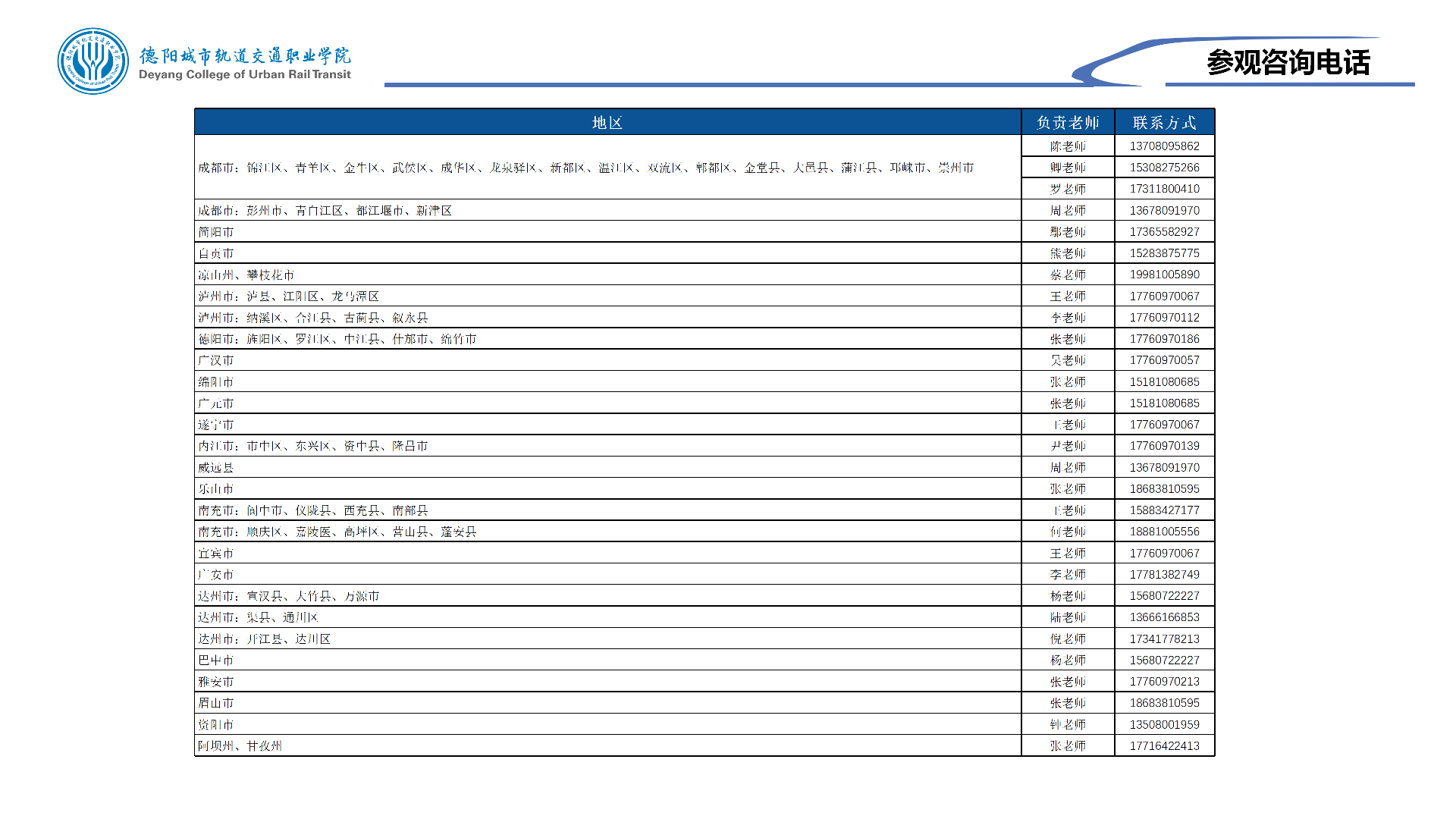Select the 联系方式 column header
Viewport: 1456px width, 819px height.
point(1164,122)
